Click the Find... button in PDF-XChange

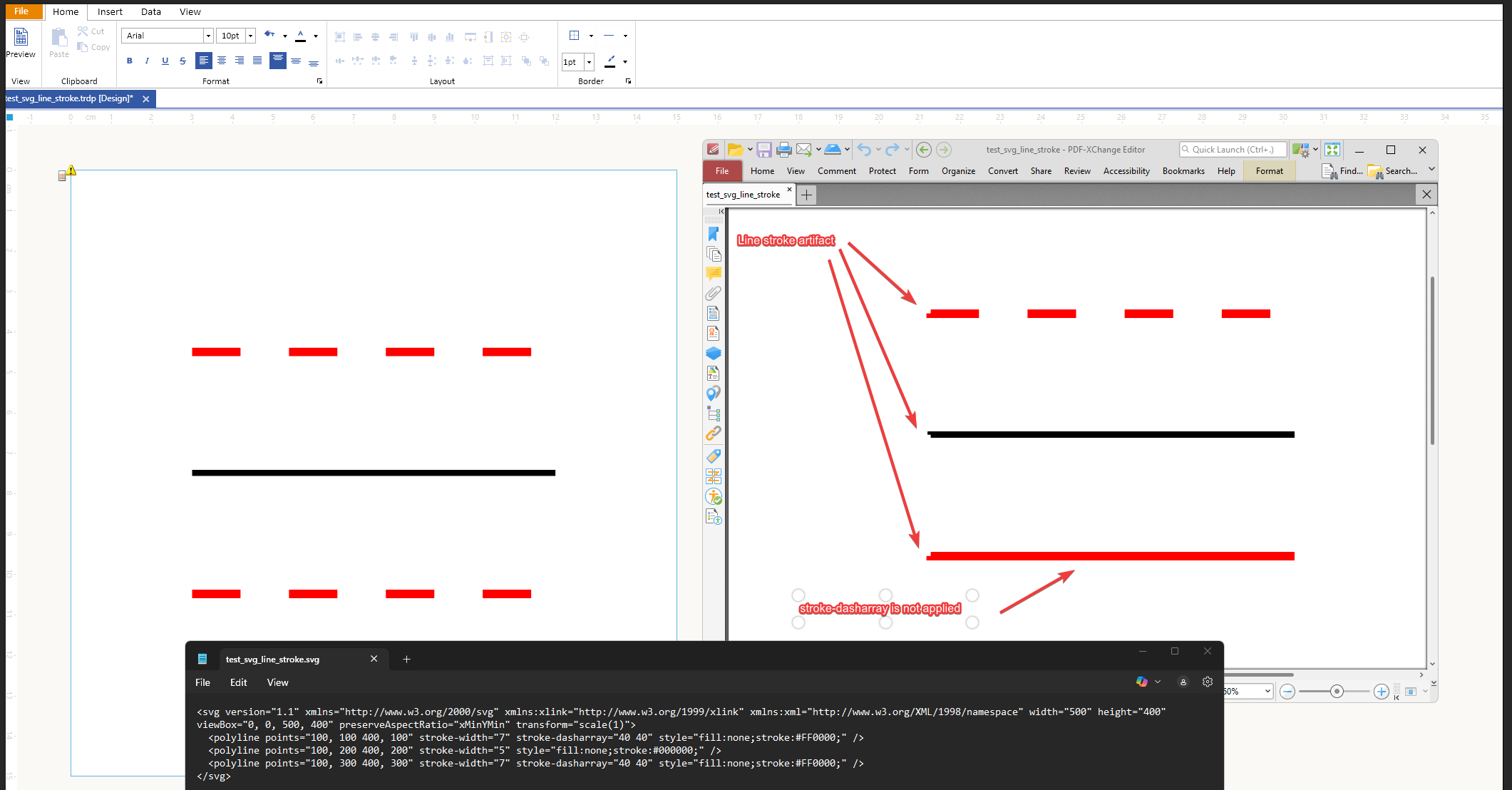pos(1343,171)
